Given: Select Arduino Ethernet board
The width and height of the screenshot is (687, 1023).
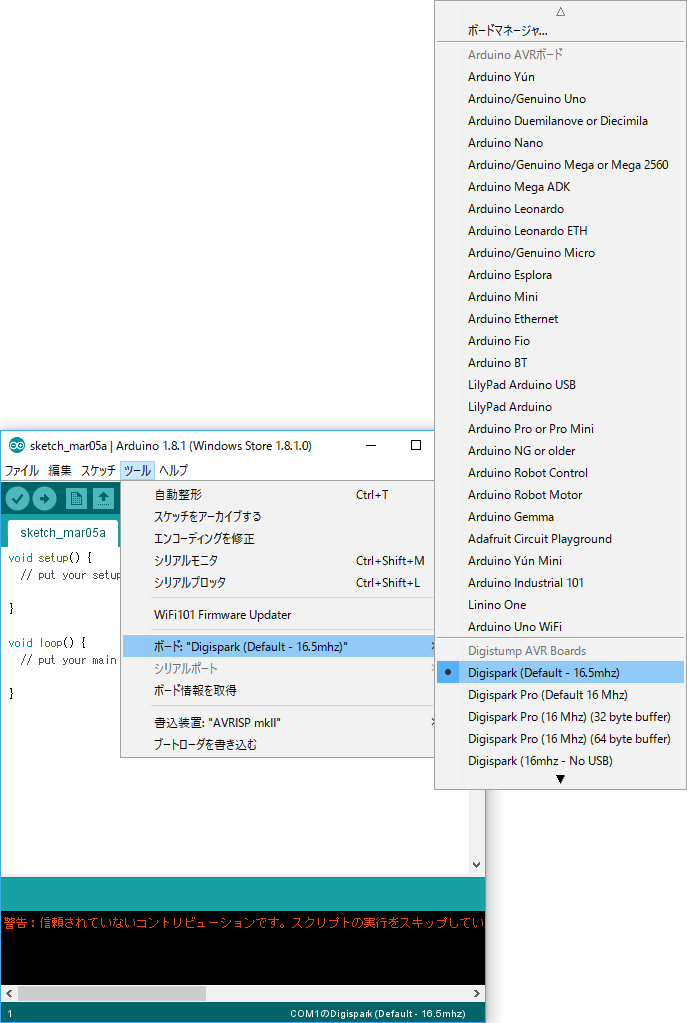Looking at the screenshot, I should pyautogui.click(x=560, y=319).
